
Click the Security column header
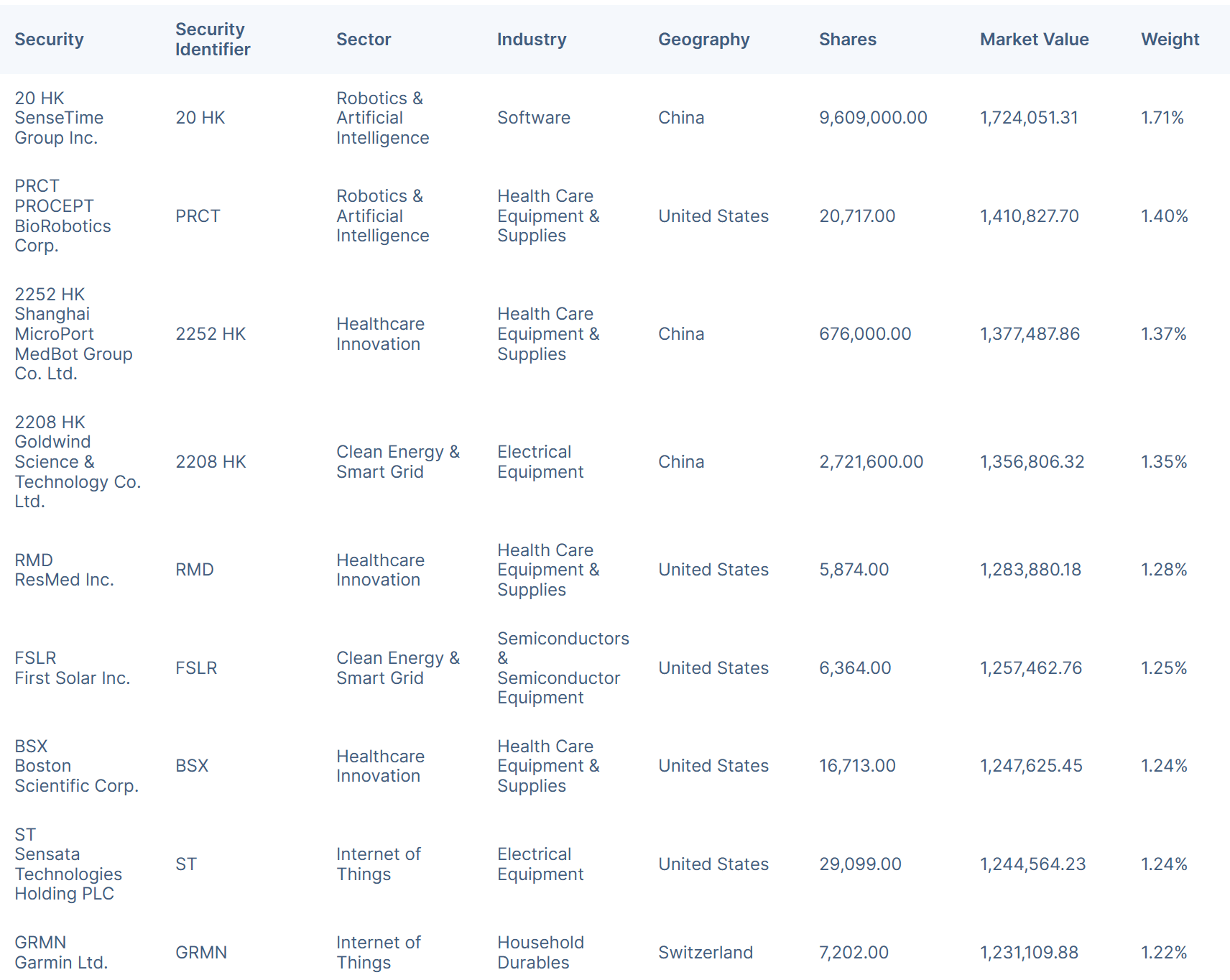(49, 40)
